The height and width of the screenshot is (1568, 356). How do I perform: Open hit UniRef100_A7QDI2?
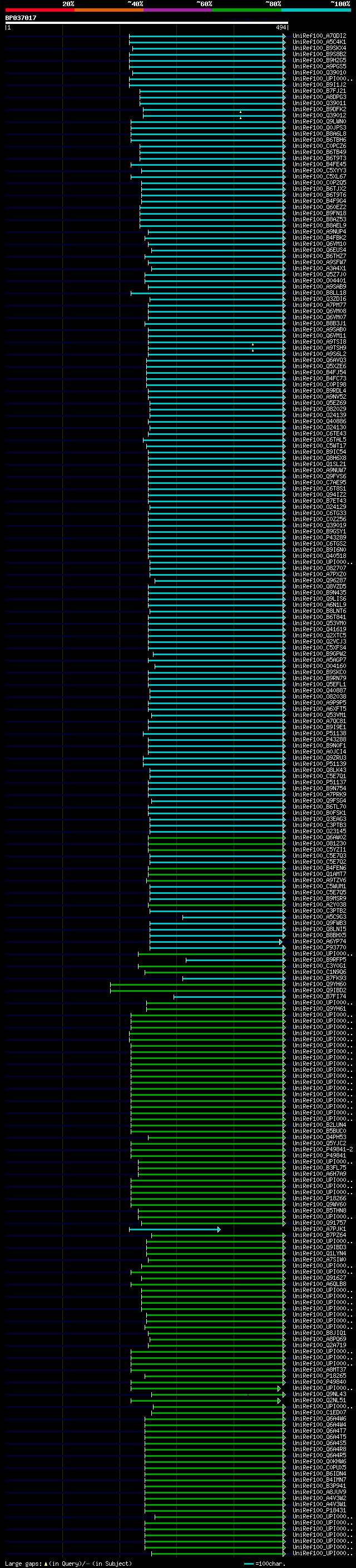coord(319,36)
